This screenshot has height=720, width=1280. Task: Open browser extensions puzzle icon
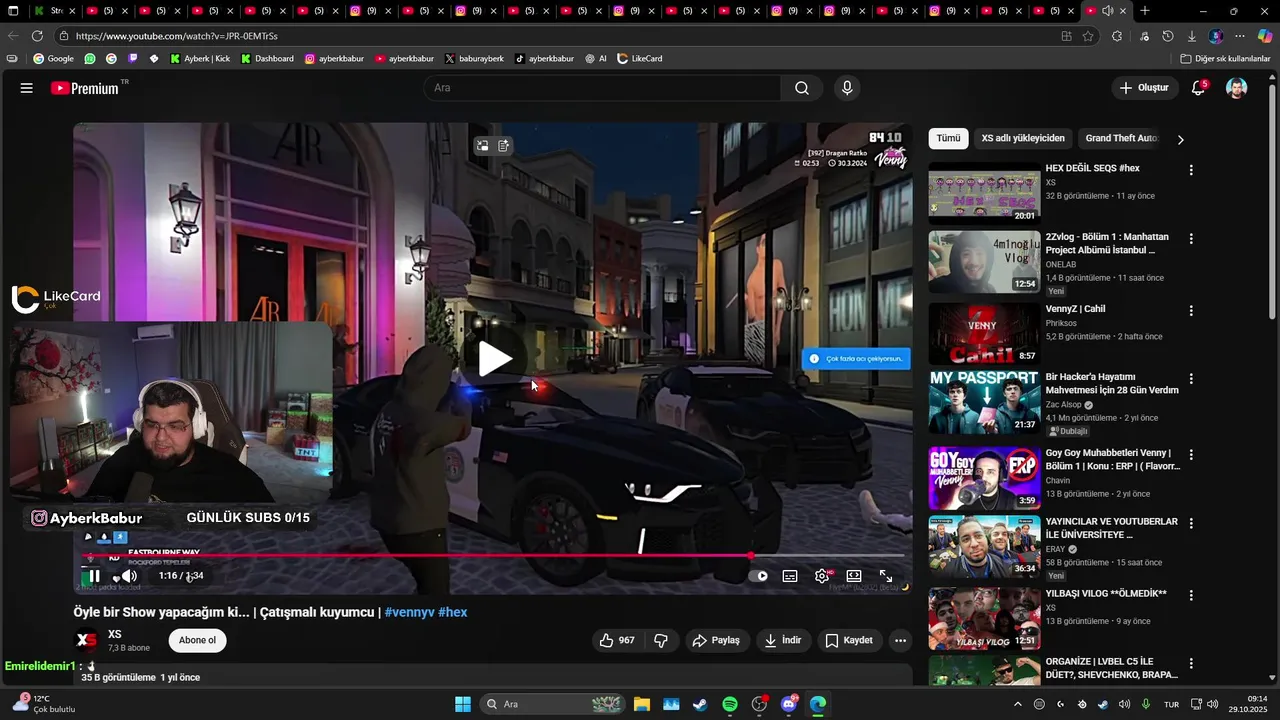pyautogui.click(x=1118, y=36)
